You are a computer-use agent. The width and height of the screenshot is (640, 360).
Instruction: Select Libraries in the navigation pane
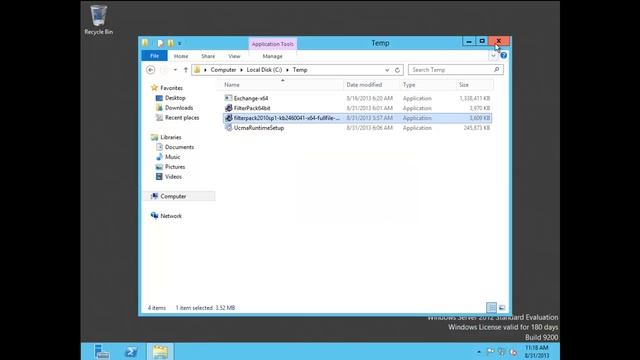pyautogui.click(x=171, y=137)
